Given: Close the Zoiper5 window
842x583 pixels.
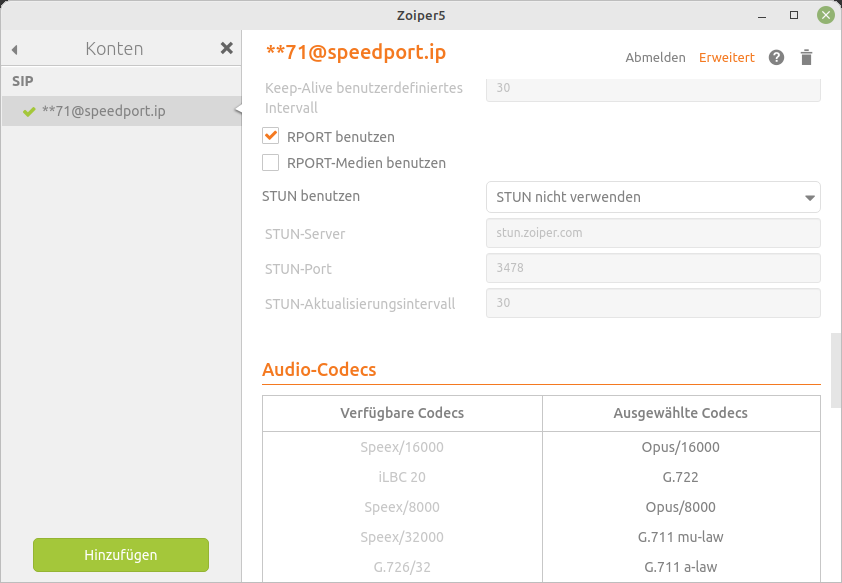Looking at the screenshot, I should [x=826, y=15].
